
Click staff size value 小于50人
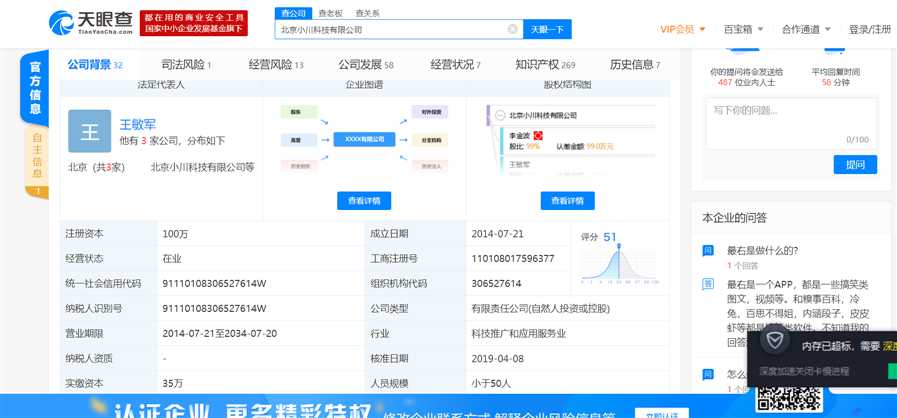pos(490,383)
